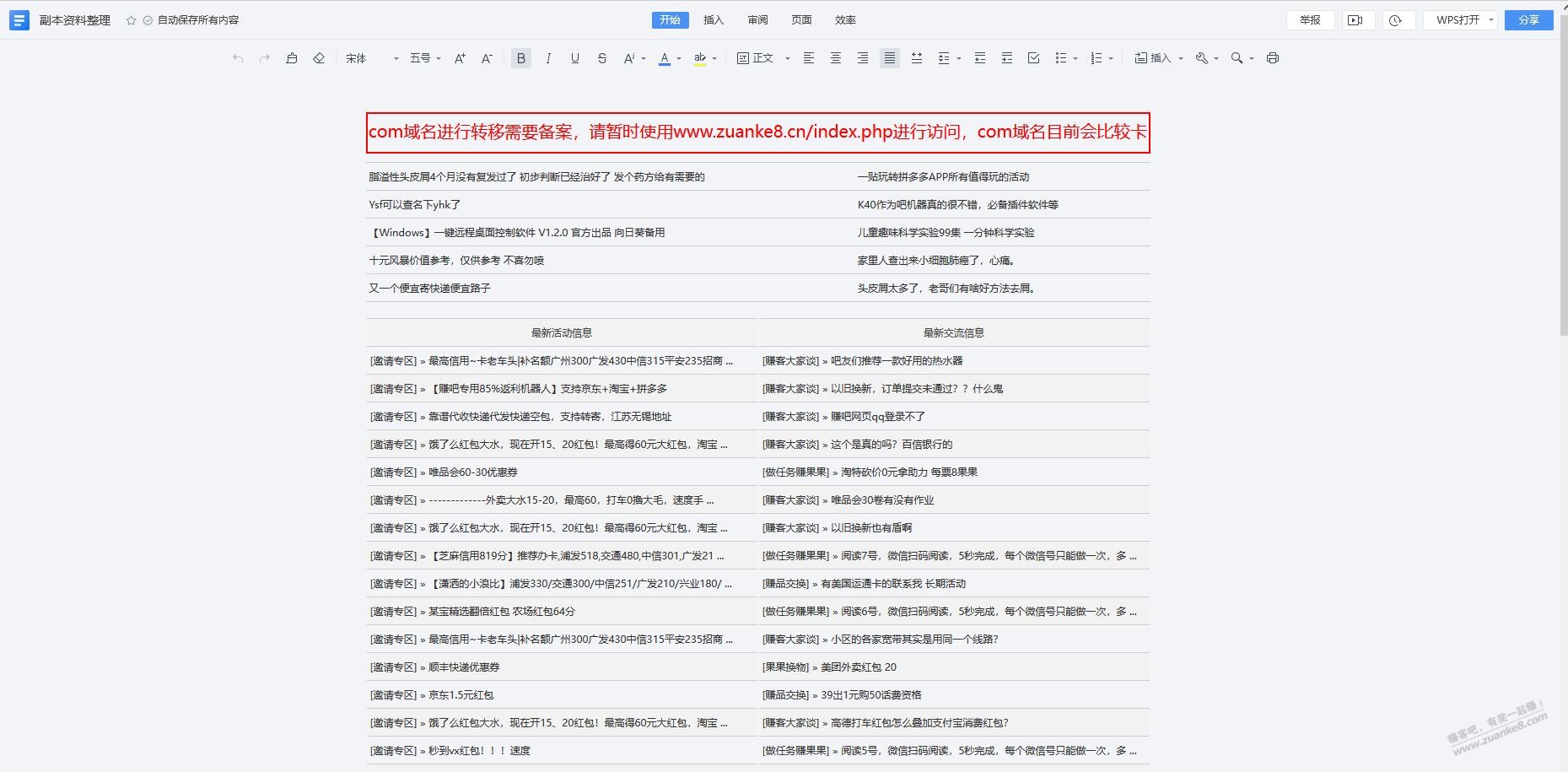Star the document as favorite
The image size is (1568, 772).
pos(131,20)
